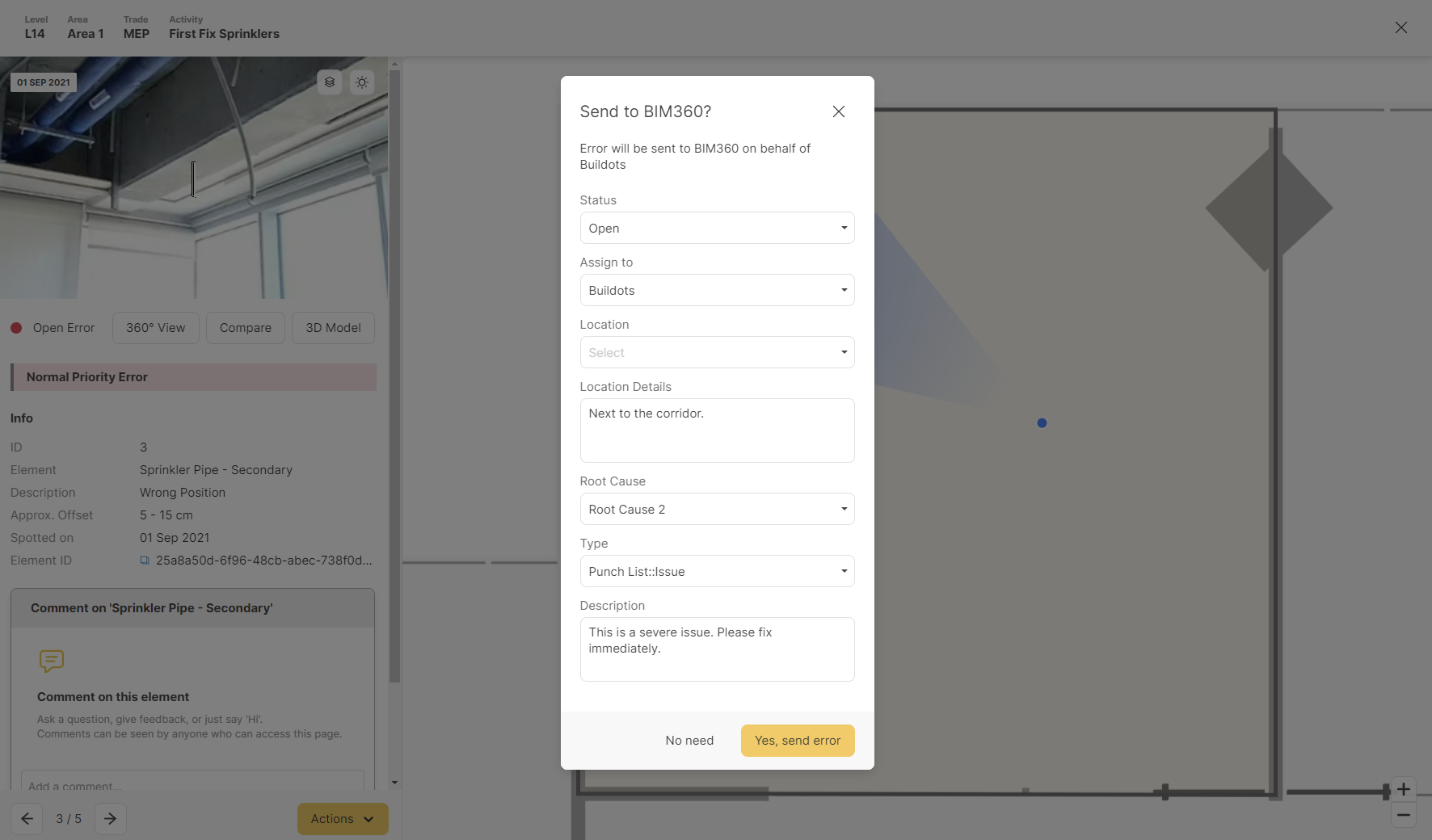Open the 360° View

[x=156, y=328]
